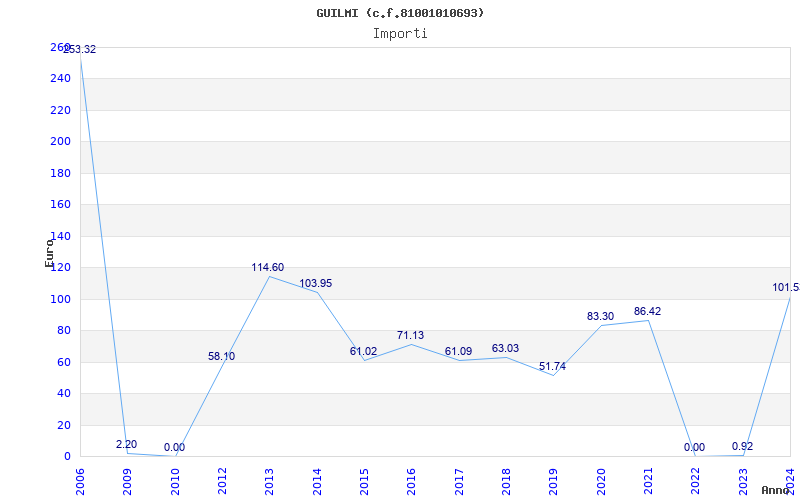The image size is (800, 500).
Task: Click the 58.10 data label
Action: click(x=221, y=357)
